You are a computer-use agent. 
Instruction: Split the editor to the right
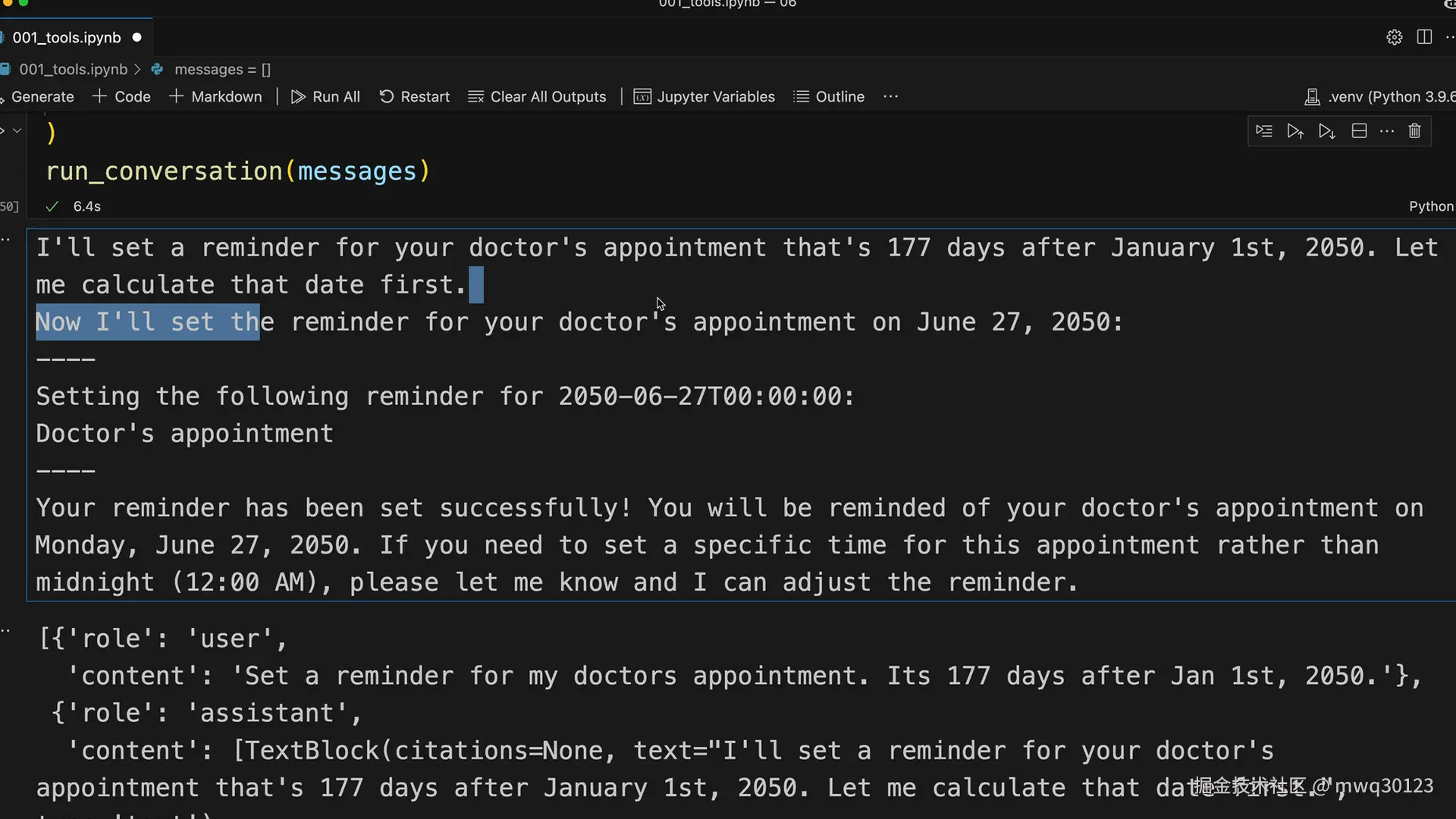point(1424,37)
